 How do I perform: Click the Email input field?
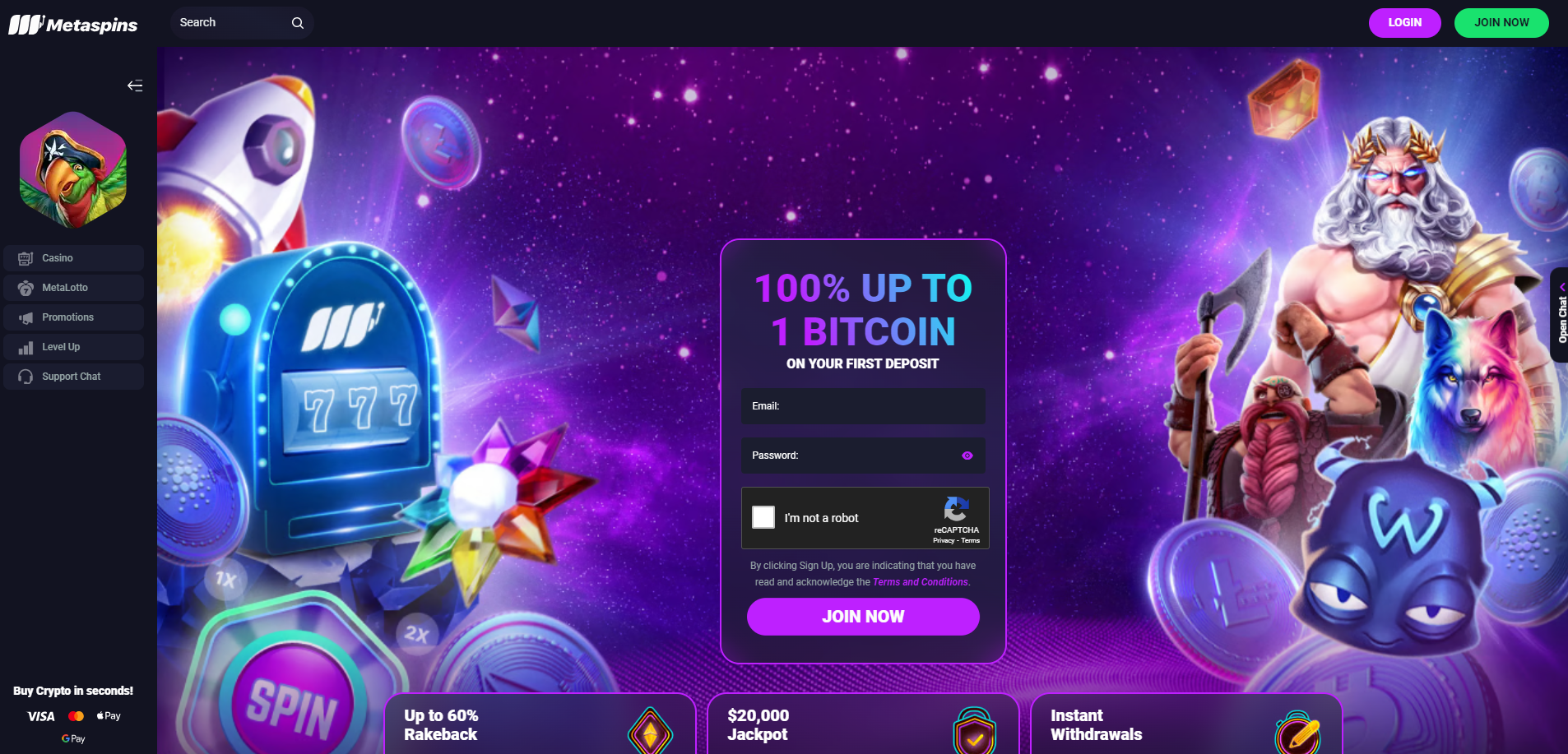coord(863,406)
